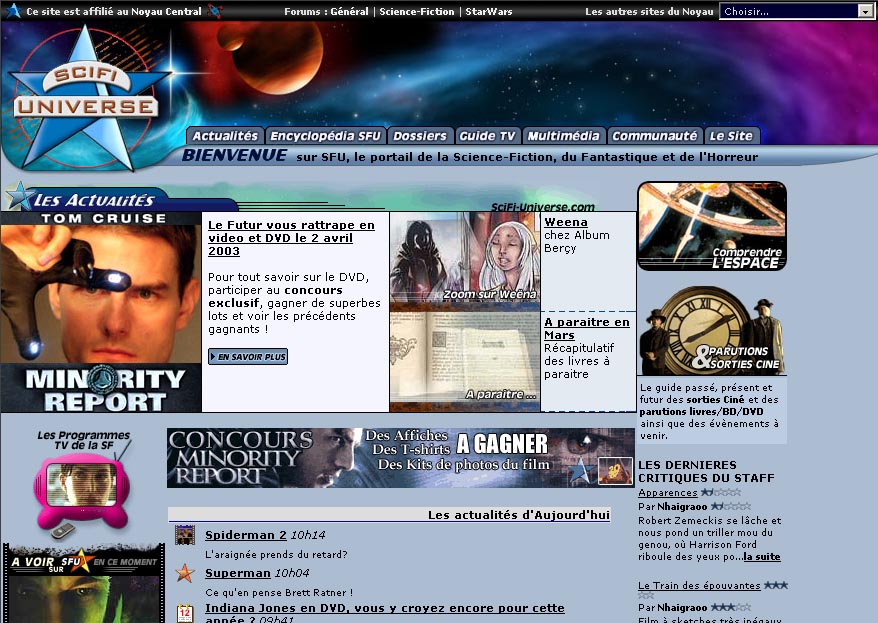This screenshot has width=878, height=623.
Task: Click the Minority Report Tom Cruise poster
Action: pos(101,312)
